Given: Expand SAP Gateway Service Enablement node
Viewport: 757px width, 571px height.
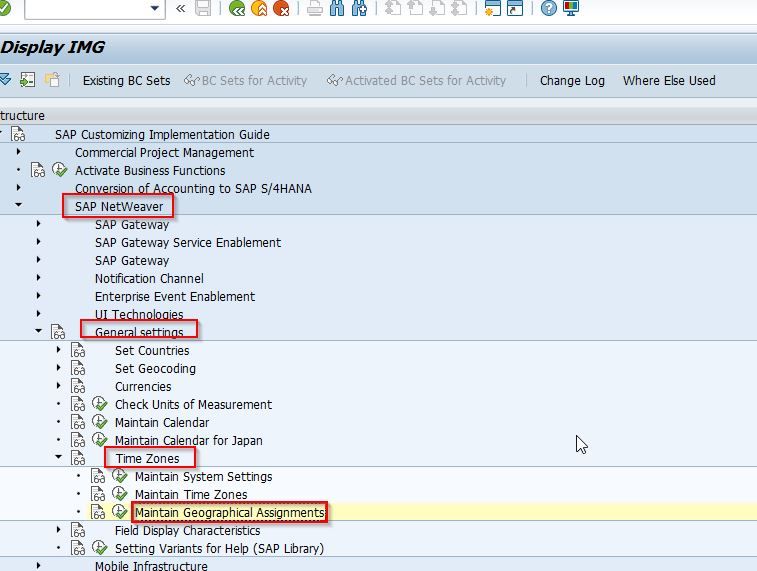Looking at the screenshot, I should click(39, 241).
